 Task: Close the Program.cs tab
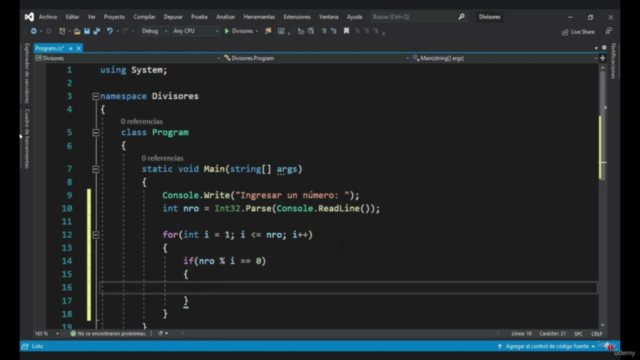click(79, 48)
